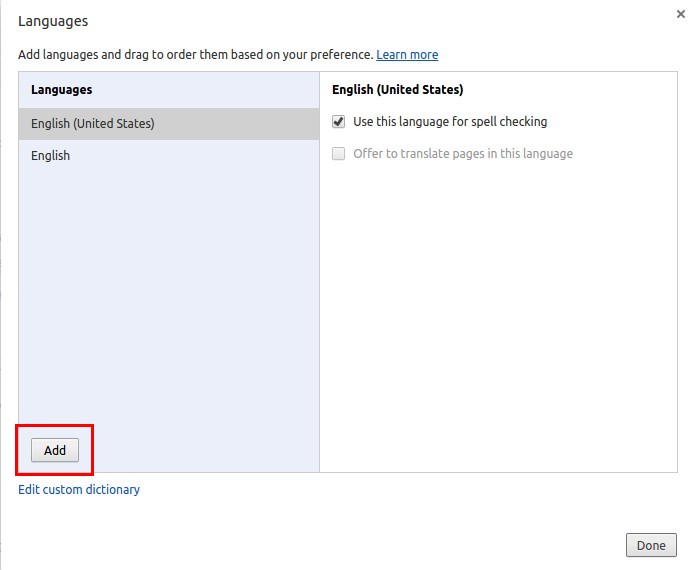Click the 'Add languages and drag' instruction text
The width and height of the screenshot is (693, 570).
pos(195,54)
